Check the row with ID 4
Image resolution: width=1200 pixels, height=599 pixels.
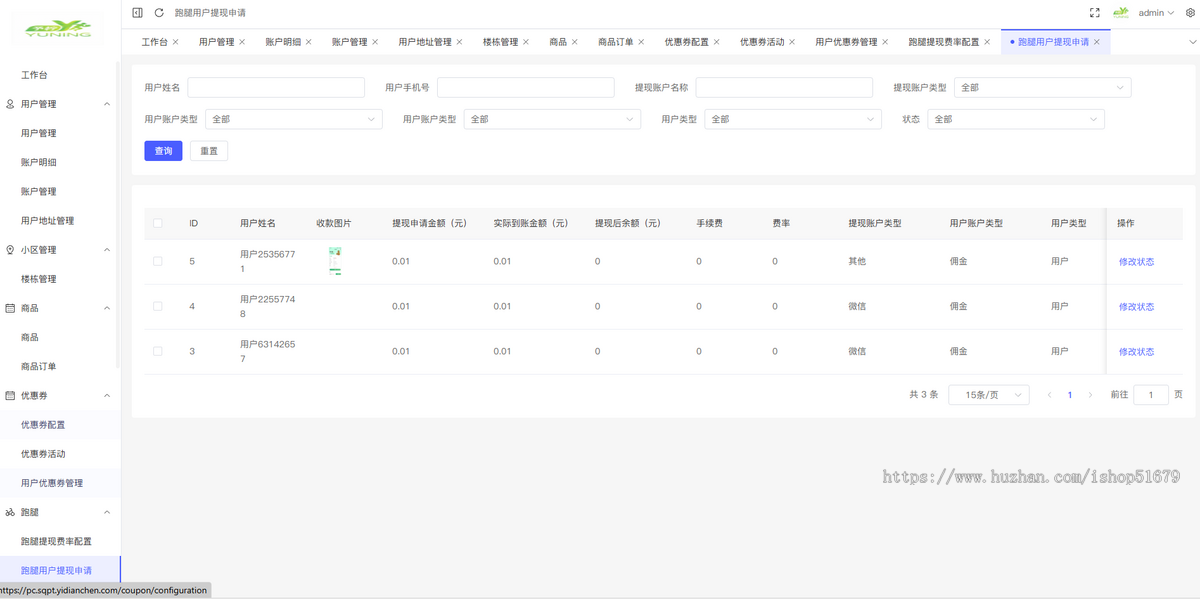pyautogui.click(x=158, y=306)
